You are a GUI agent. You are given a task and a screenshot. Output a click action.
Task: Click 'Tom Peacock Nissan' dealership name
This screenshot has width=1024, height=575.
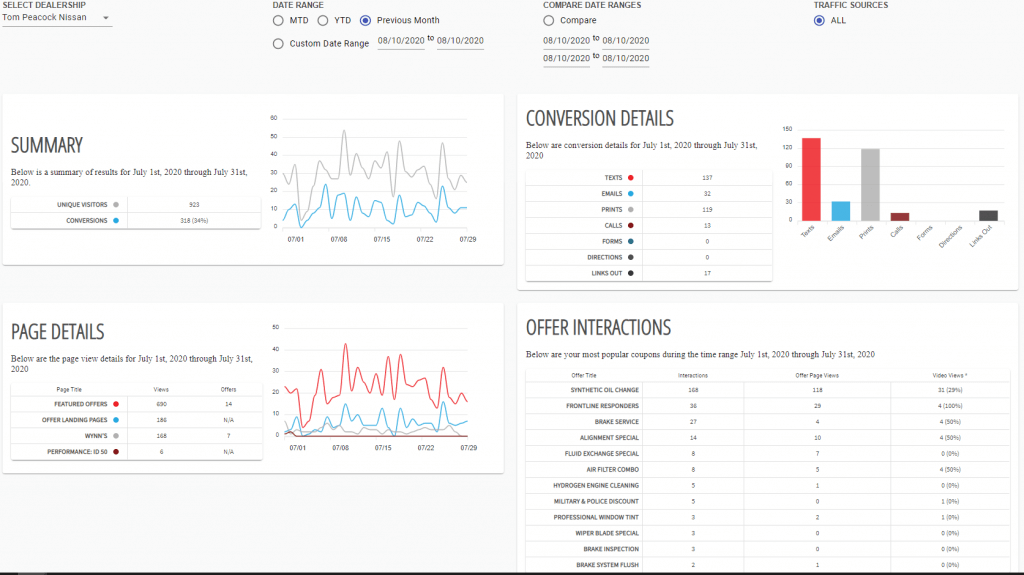click(44, 18)
